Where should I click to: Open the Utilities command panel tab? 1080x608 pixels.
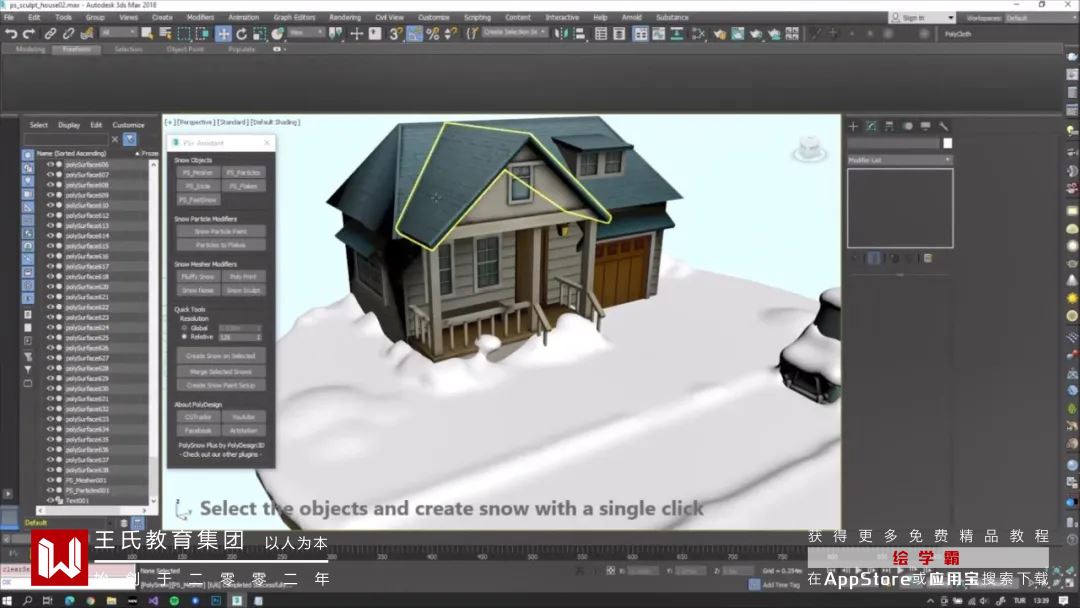coord(943,126)
